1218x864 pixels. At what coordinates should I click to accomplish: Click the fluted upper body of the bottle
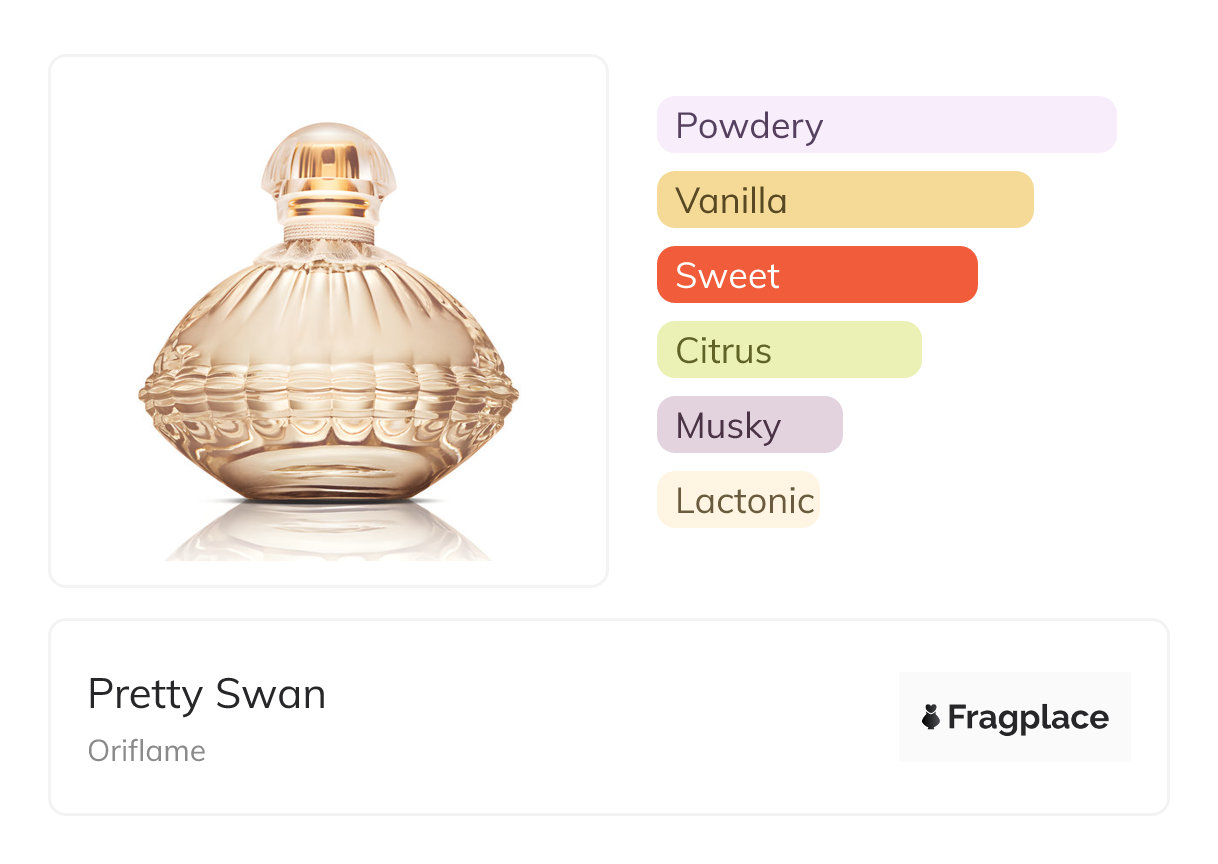pos(329,310)
